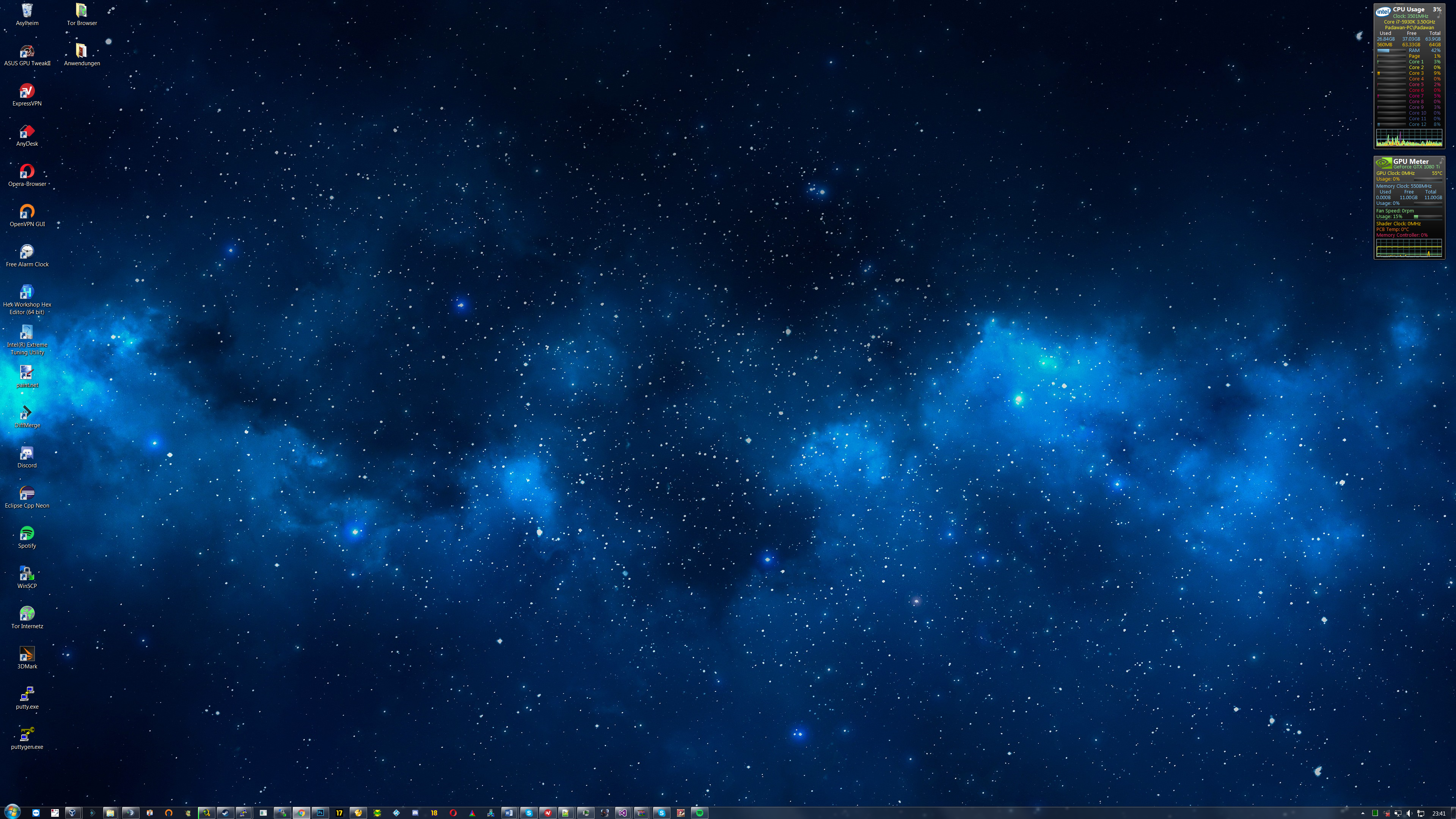Viewport: 1456px width, 819px height.
Task: Open VirtualBox from the taskbar
Action: click(x=73, y=813)
